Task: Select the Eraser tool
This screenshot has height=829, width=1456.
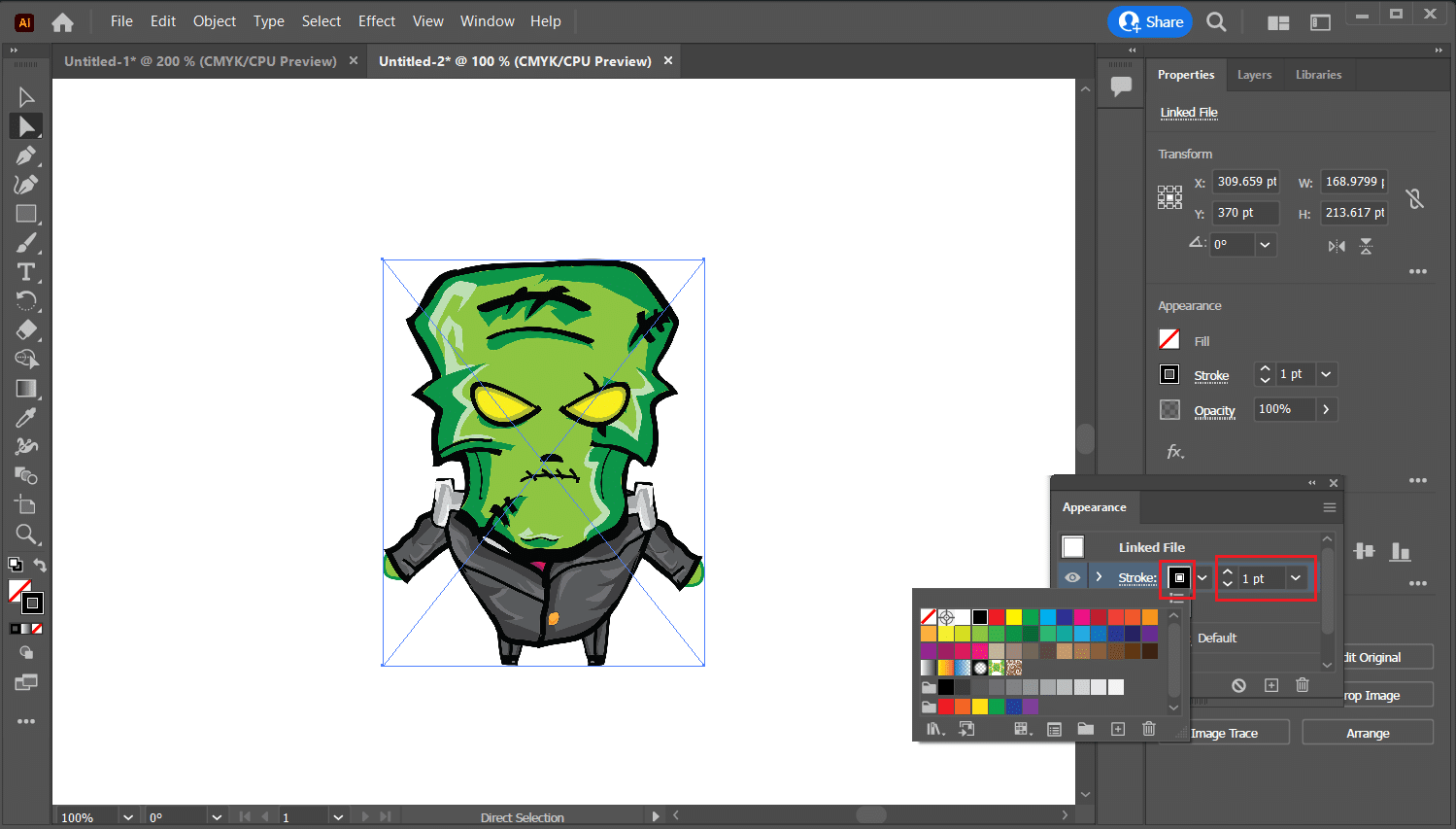Action: pos(26,330)
